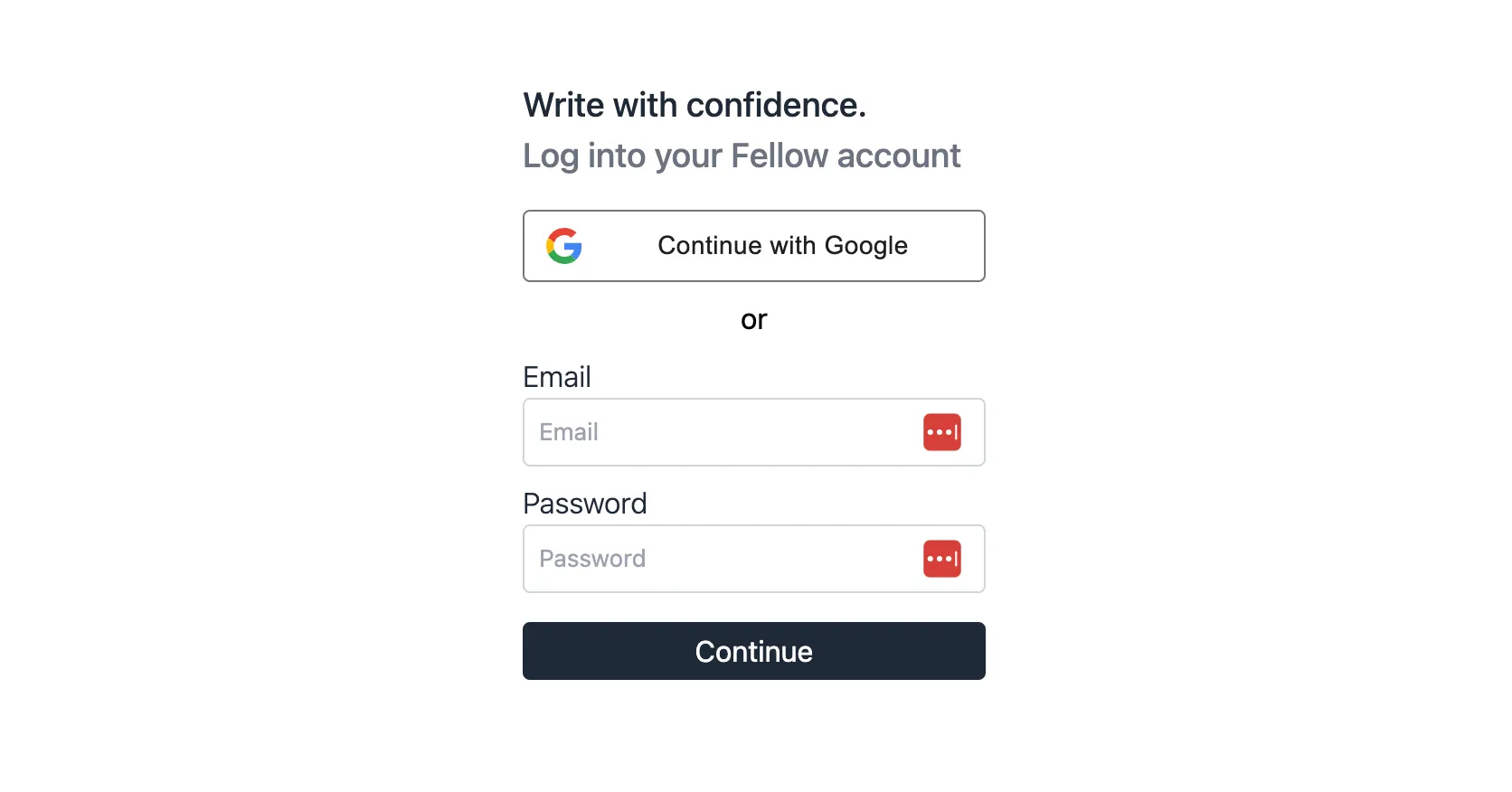Click the red password manager icon in Password field

coord(942,559)
